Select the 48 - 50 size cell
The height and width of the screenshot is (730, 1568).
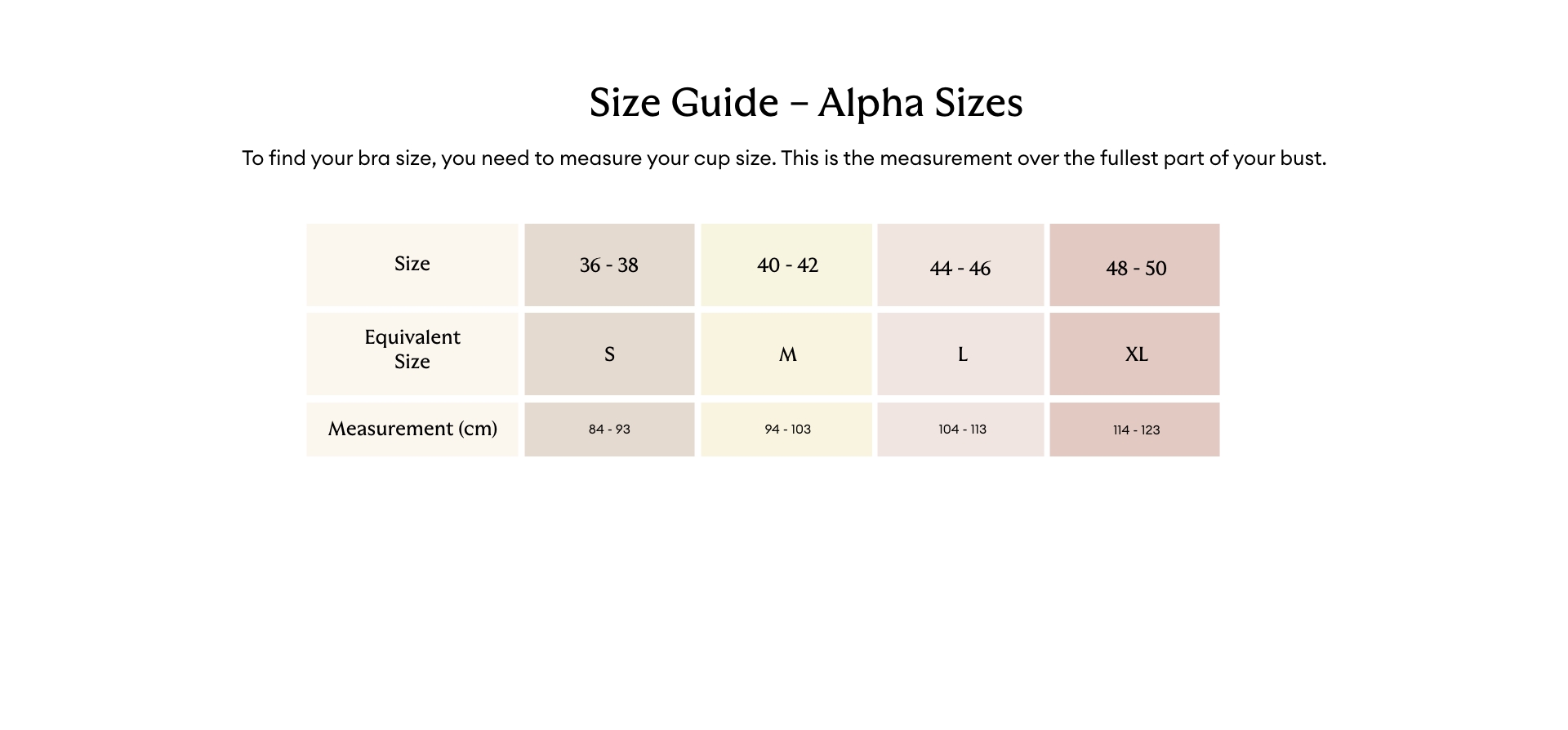pos(1134,265)
